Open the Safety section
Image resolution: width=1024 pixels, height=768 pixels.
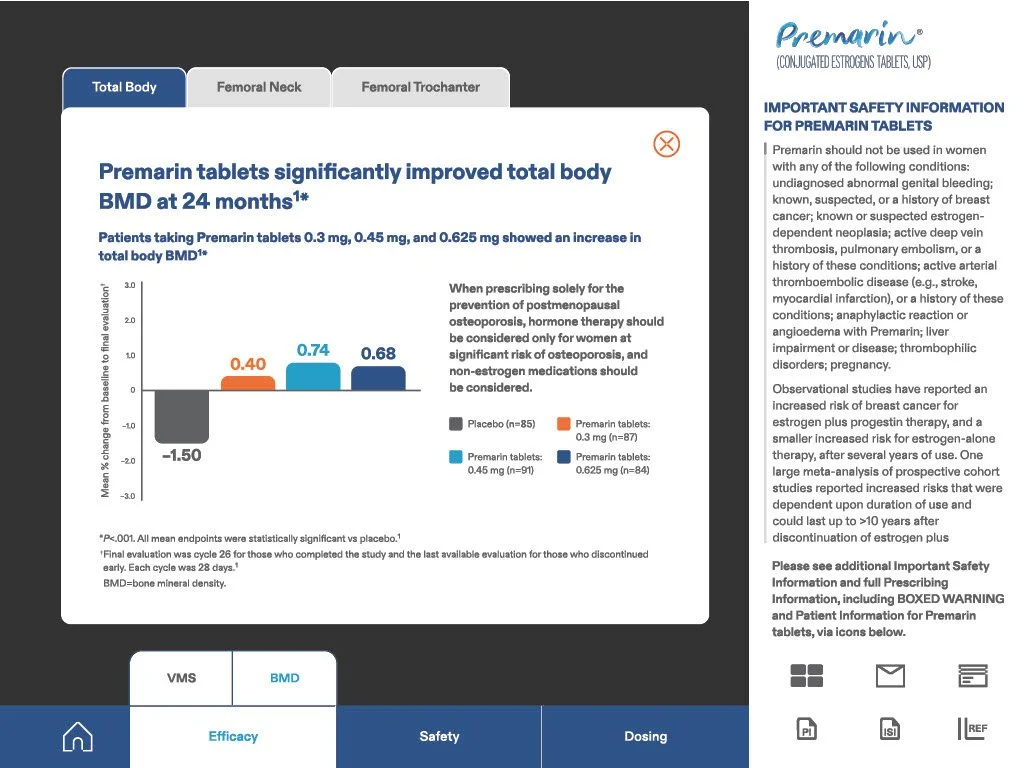[439, 737]
